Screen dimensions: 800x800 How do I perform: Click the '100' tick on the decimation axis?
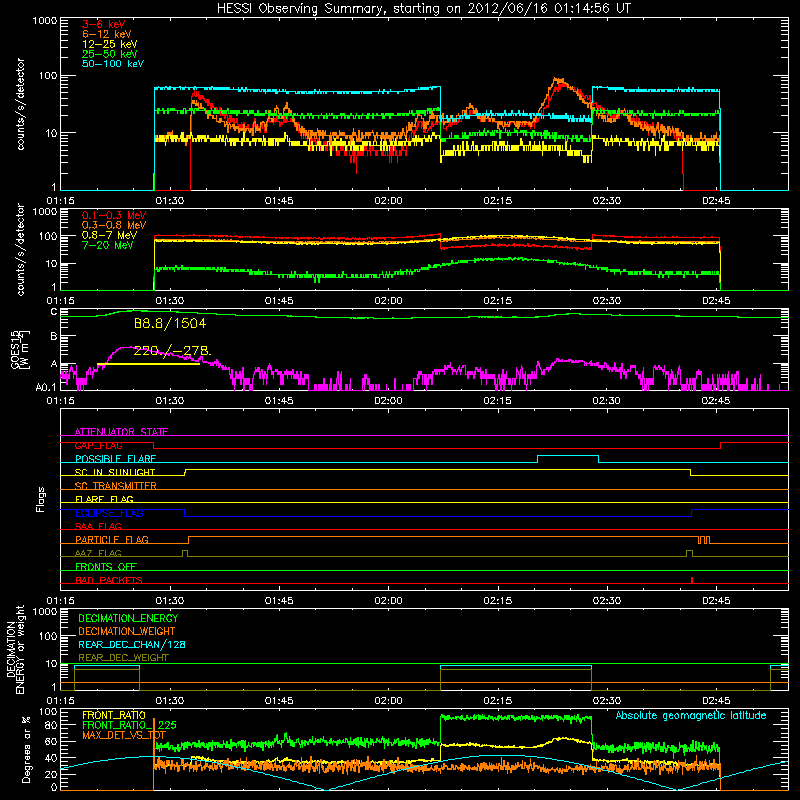click(x=49, y=636)
